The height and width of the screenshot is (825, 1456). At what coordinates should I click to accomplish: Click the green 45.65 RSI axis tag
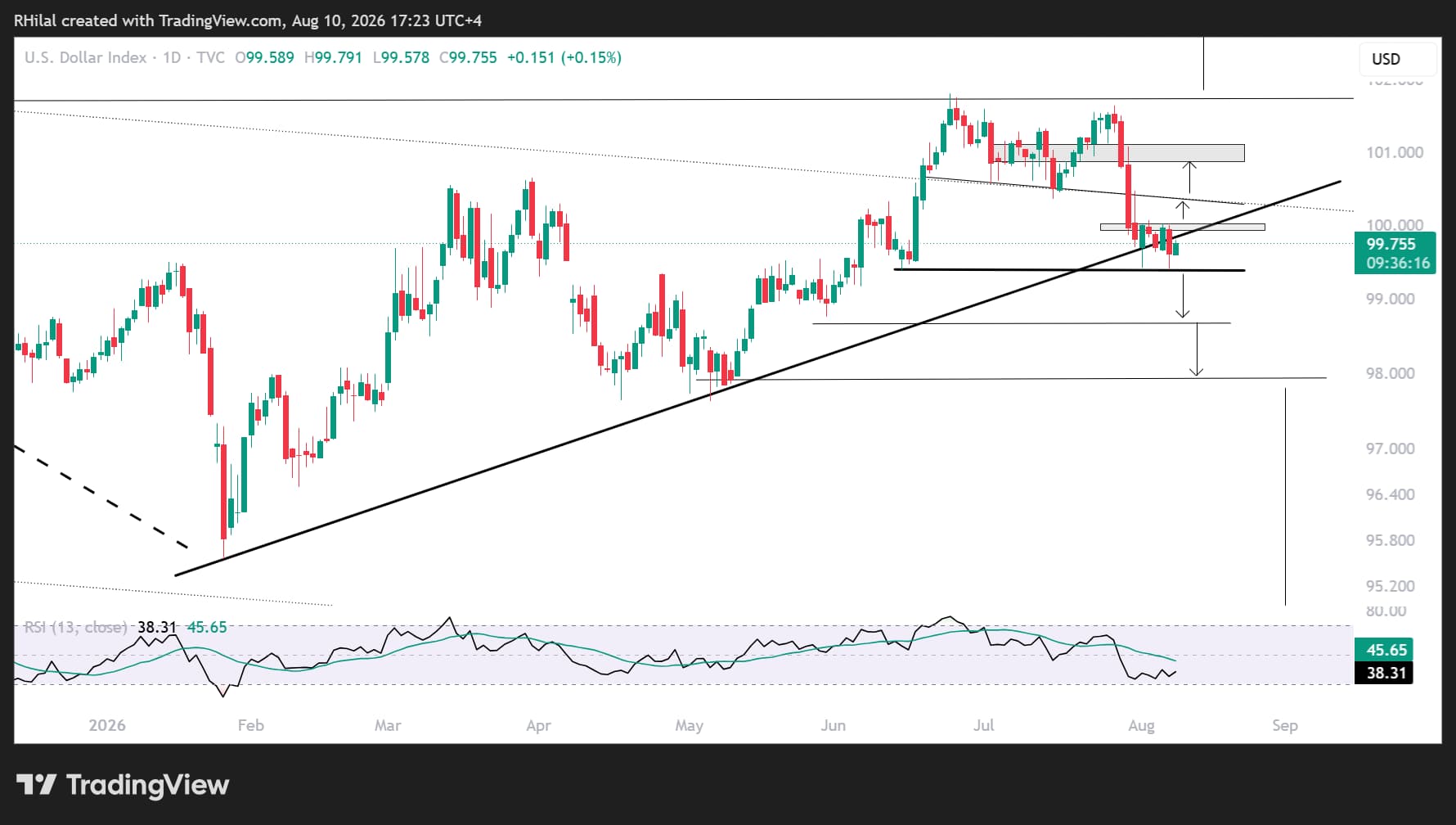[1383, 650]
